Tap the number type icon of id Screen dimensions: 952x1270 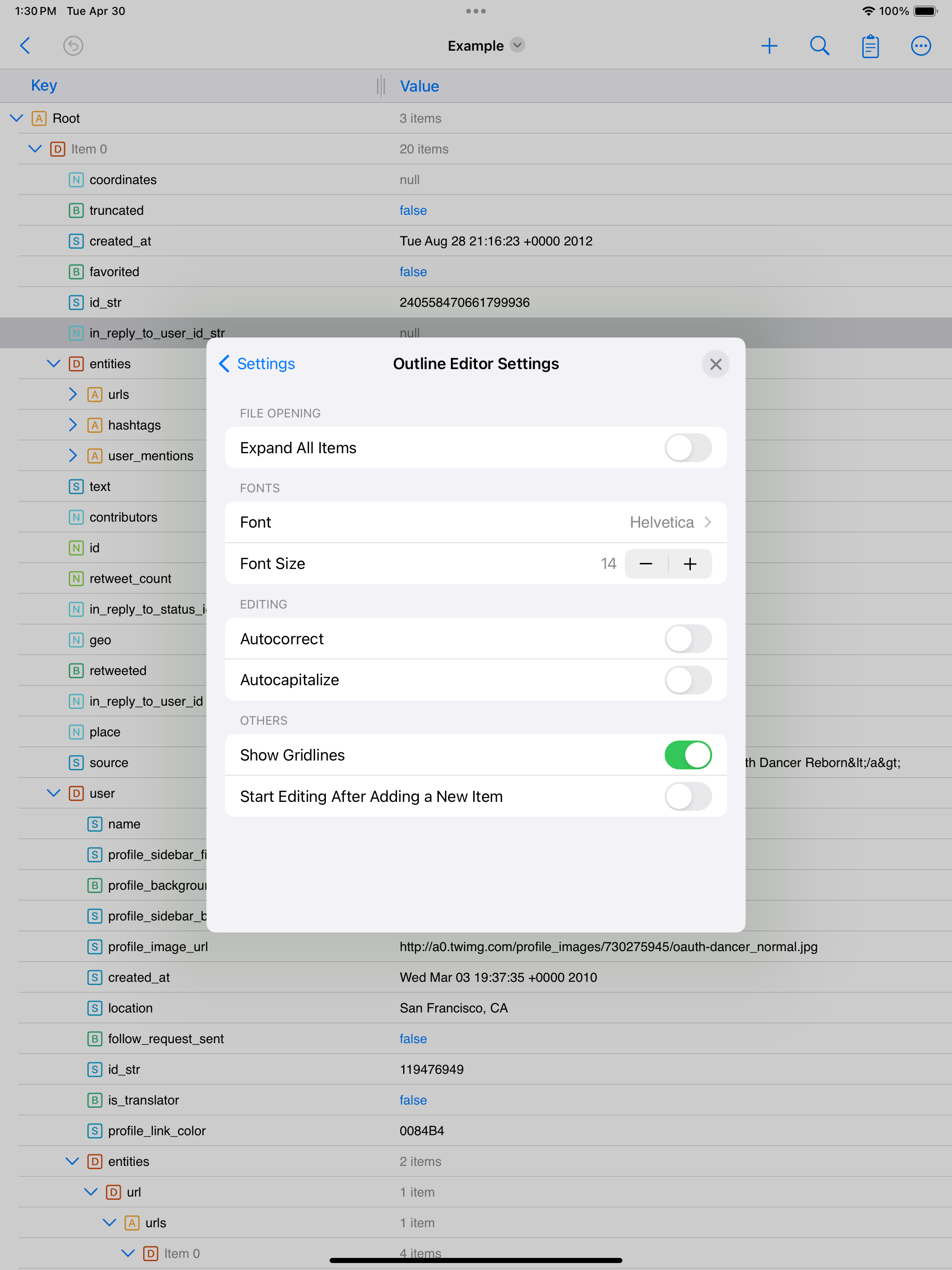[76, 548]
